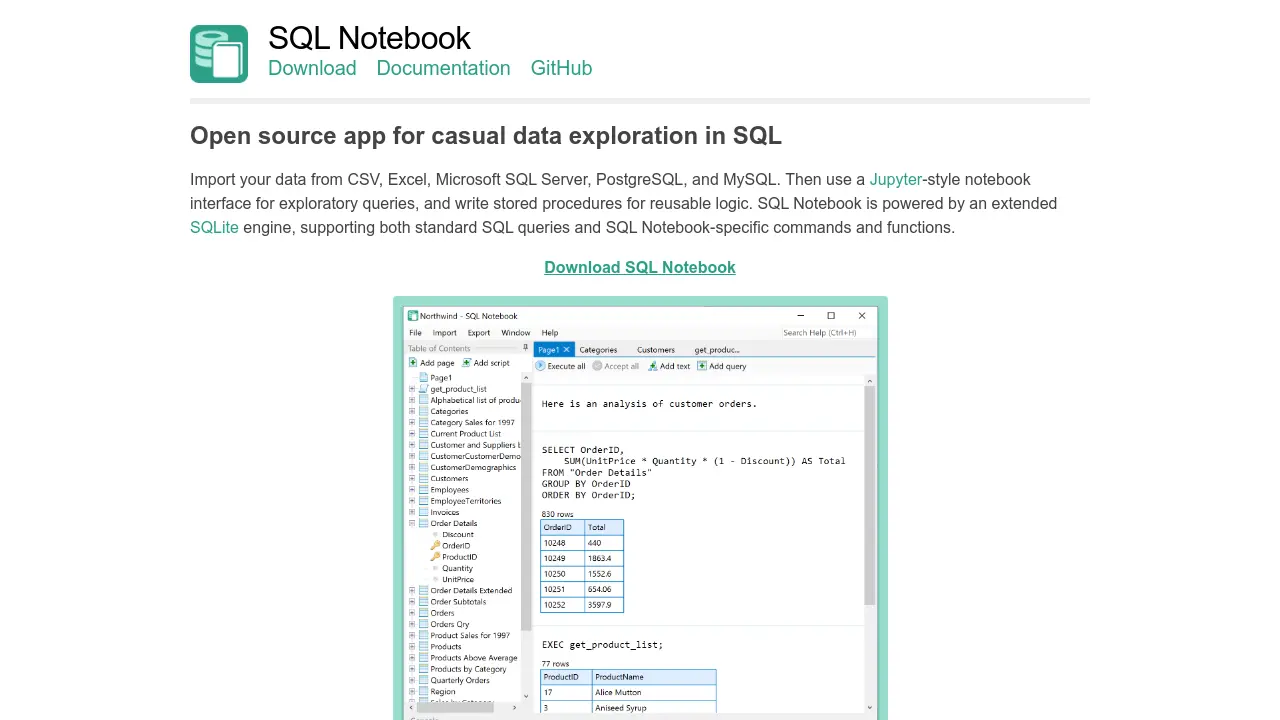Open the Window menu
This screenshot has width=1280, height=720.
[516, 333]
